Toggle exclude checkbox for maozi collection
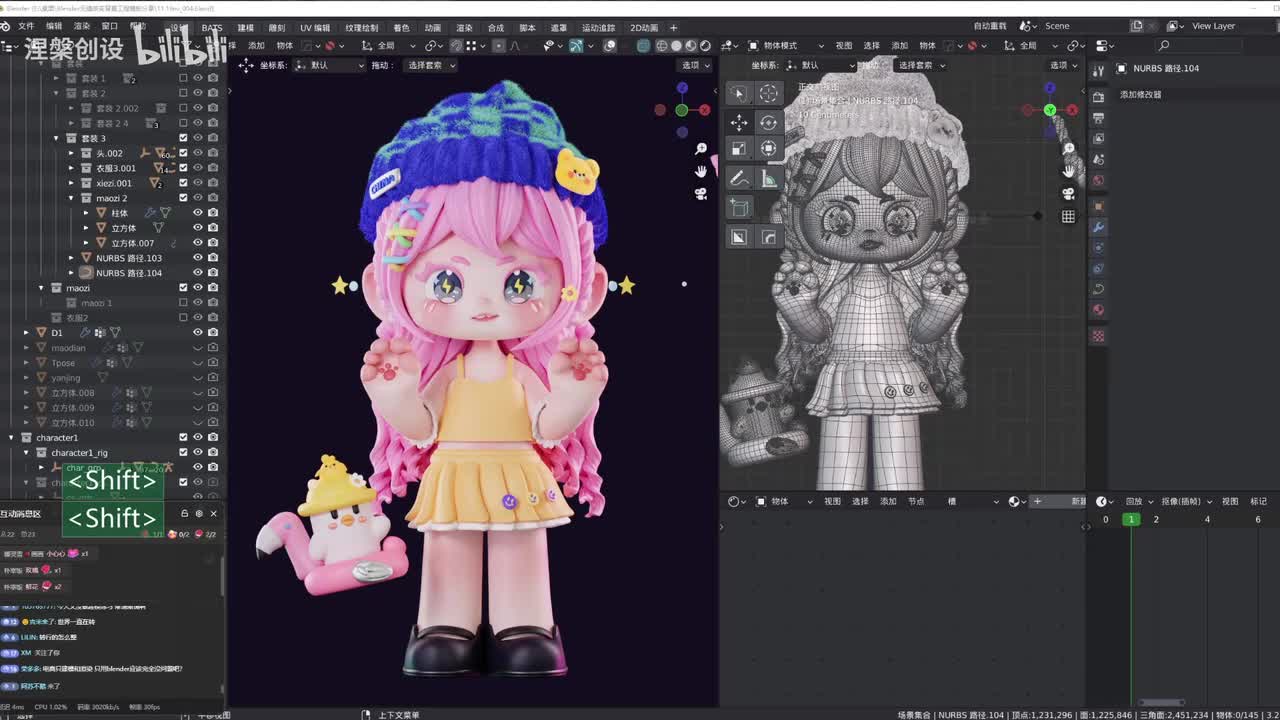Screen dimensions: 1280x720 click(x=183, y=288)
